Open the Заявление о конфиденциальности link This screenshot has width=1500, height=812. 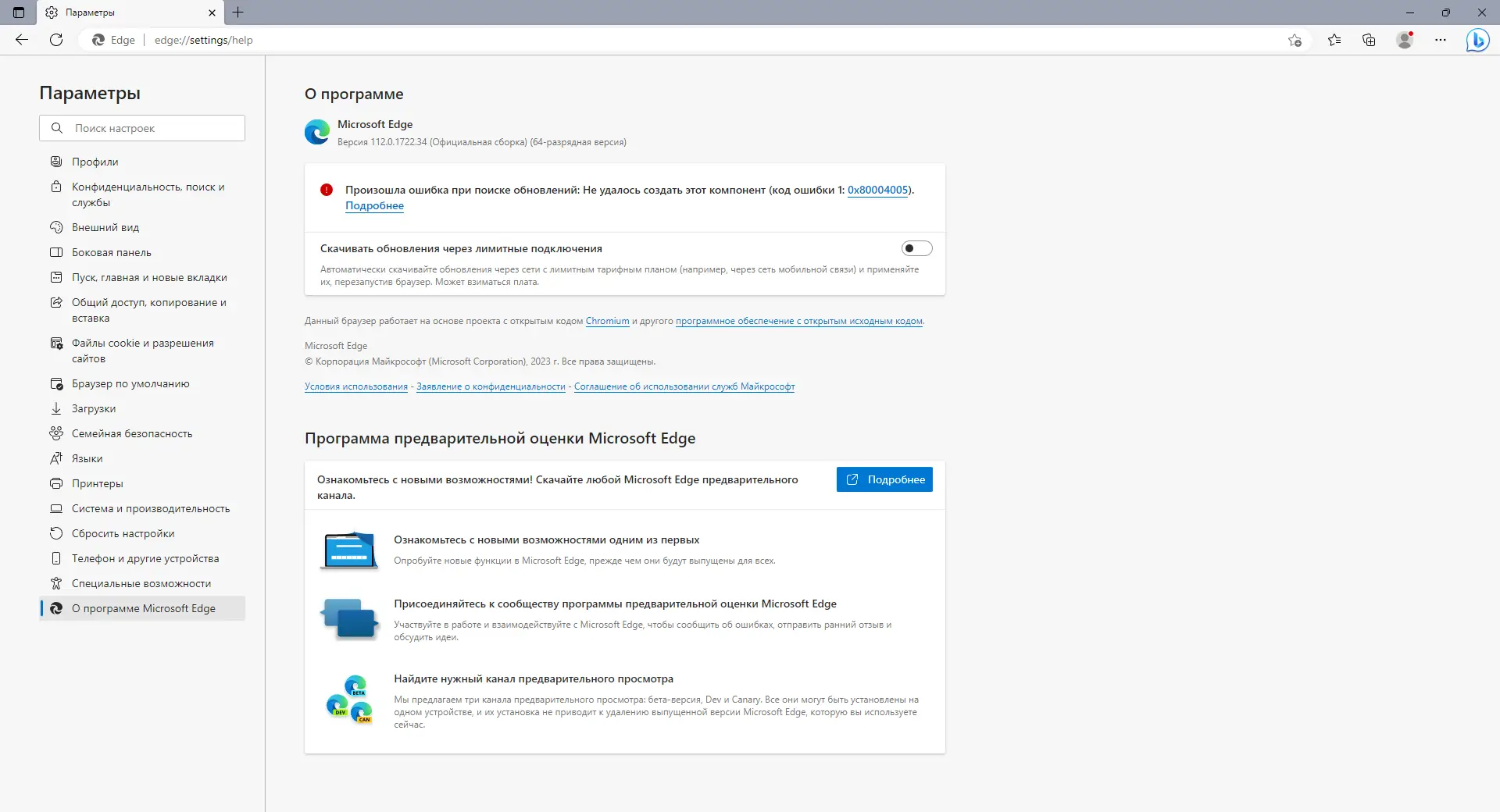coord(491,386)
